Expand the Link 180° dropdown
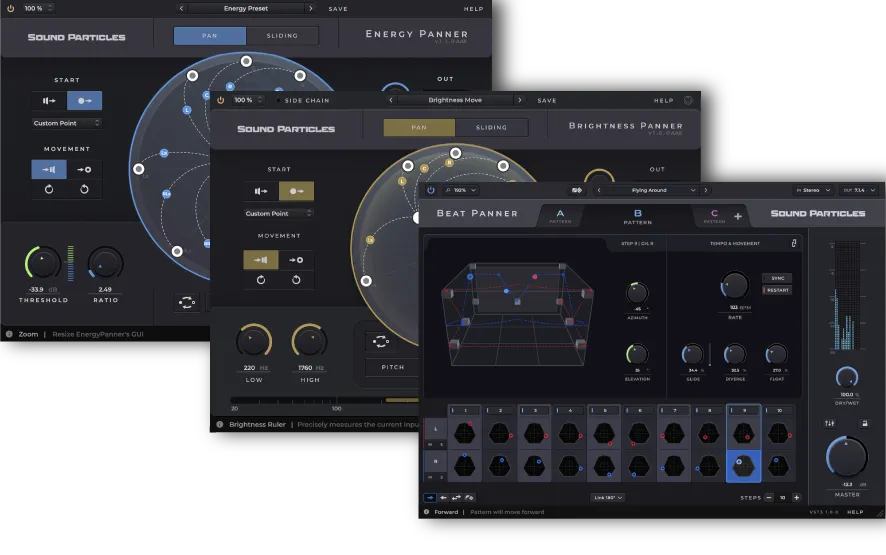Screen dimensions: 886x555 [x=607, y=497]
